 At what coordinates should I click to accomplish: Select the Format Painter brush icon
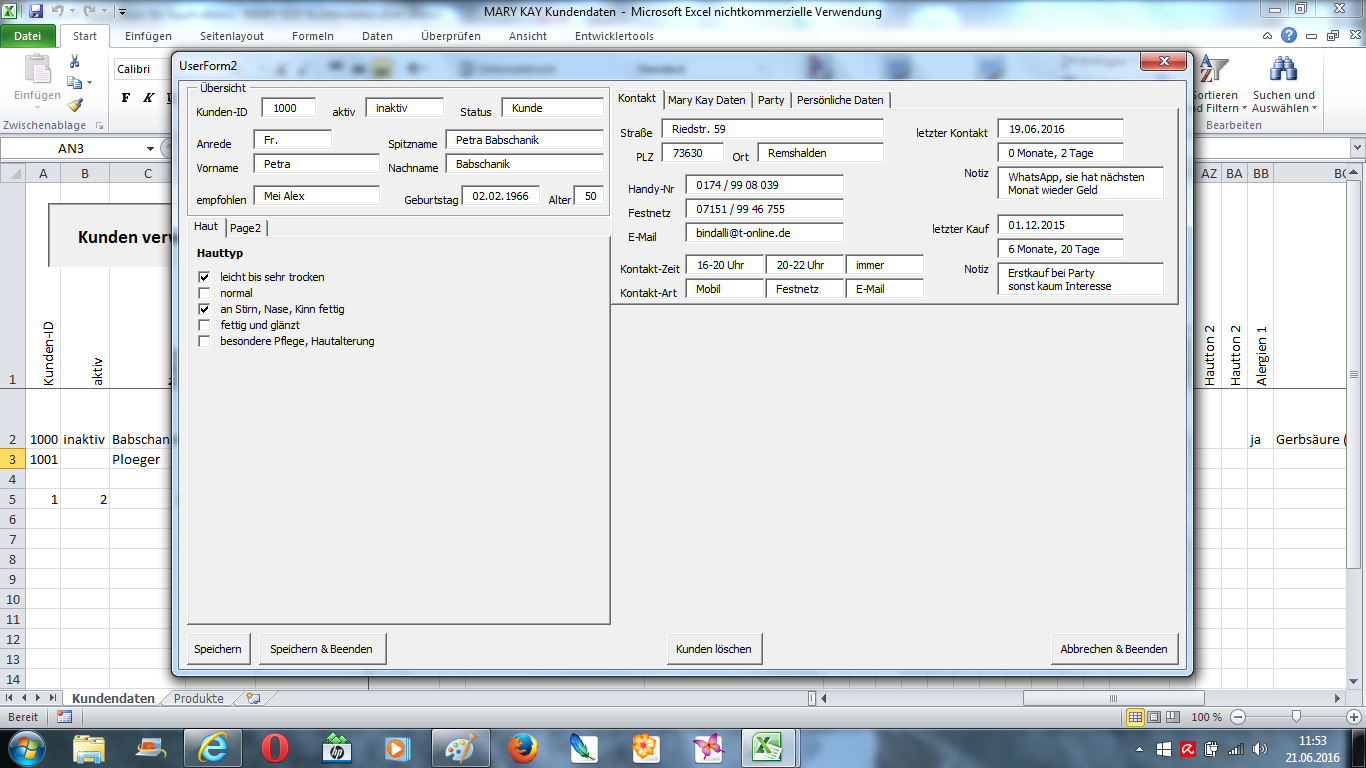click(x=75, y=105)
